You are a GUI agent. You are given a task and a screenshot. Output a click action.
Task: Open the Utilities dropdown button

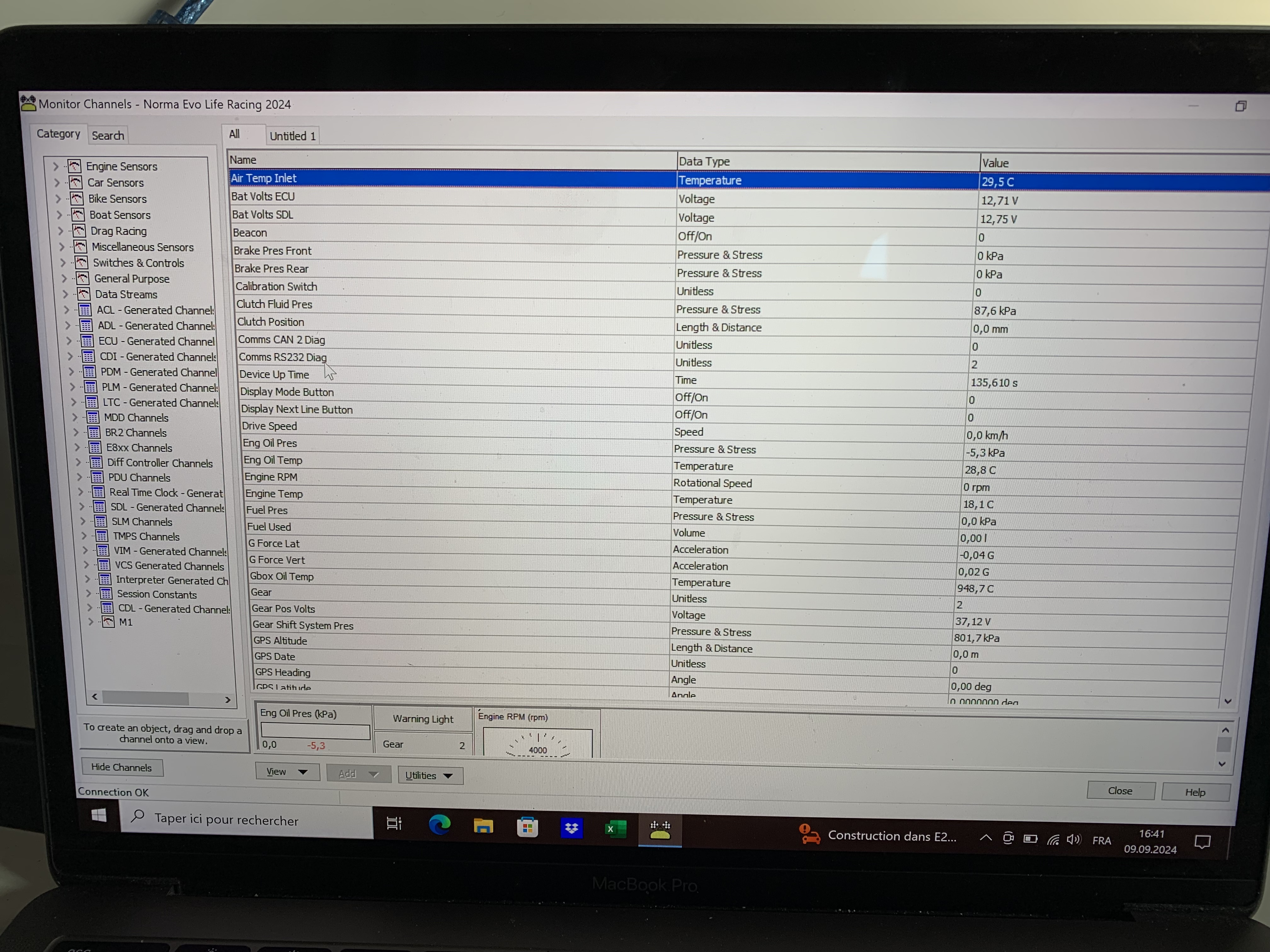430,776
